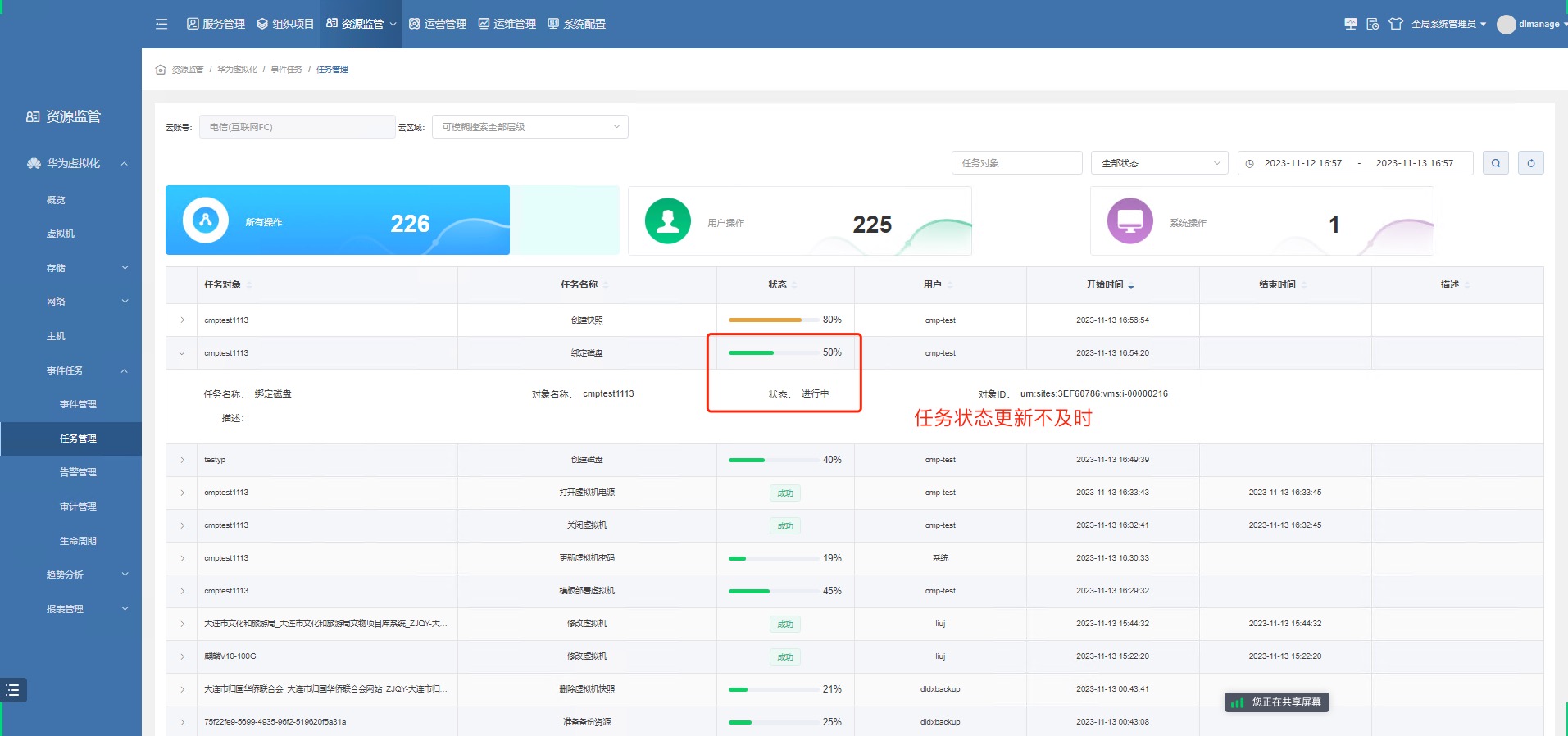
Task: Click the purple 系统操作 monitor icon
Action: click(x=1130, y=221)
